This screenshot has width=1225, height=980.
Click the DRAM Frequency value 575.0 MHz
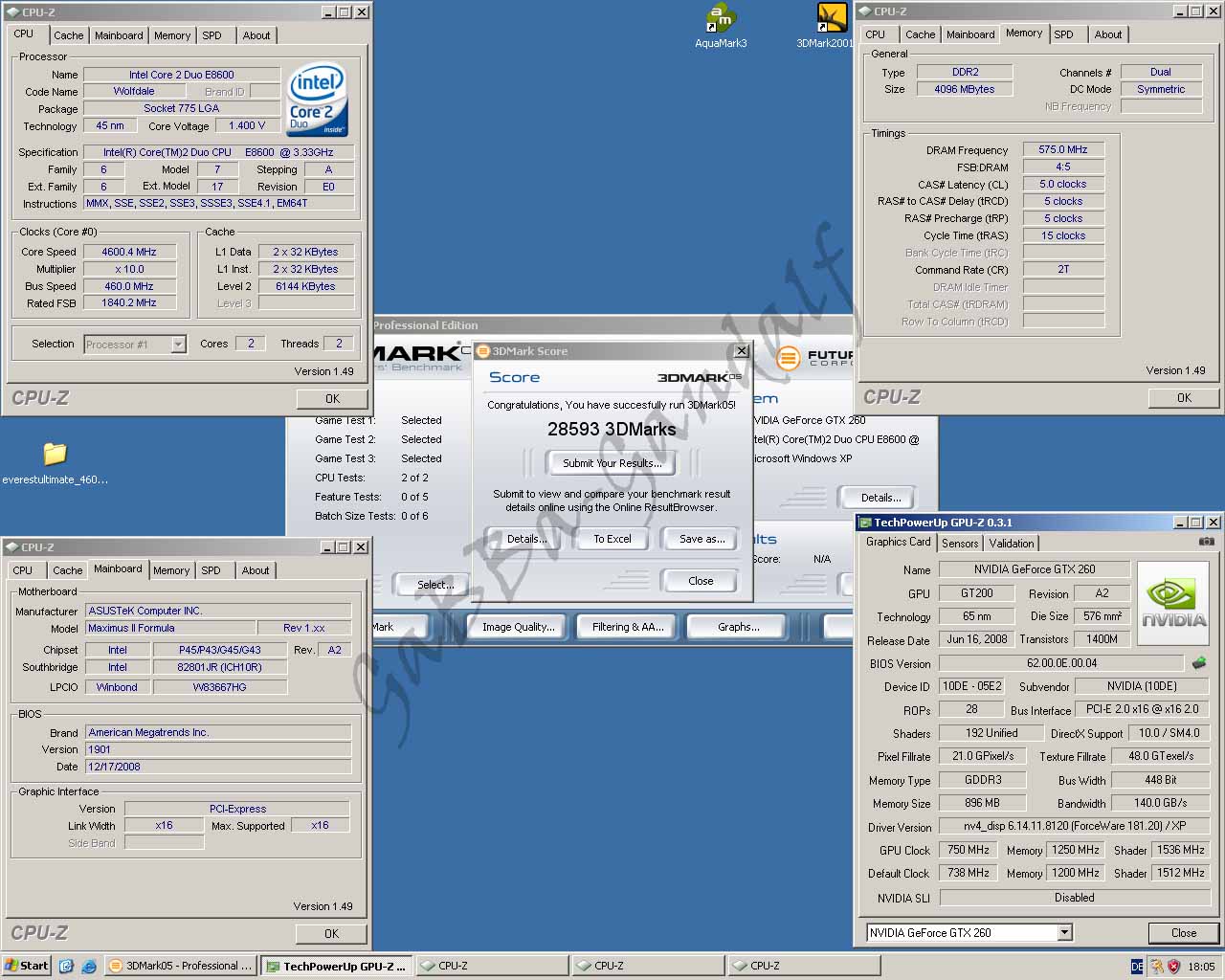click(1063, 149)
